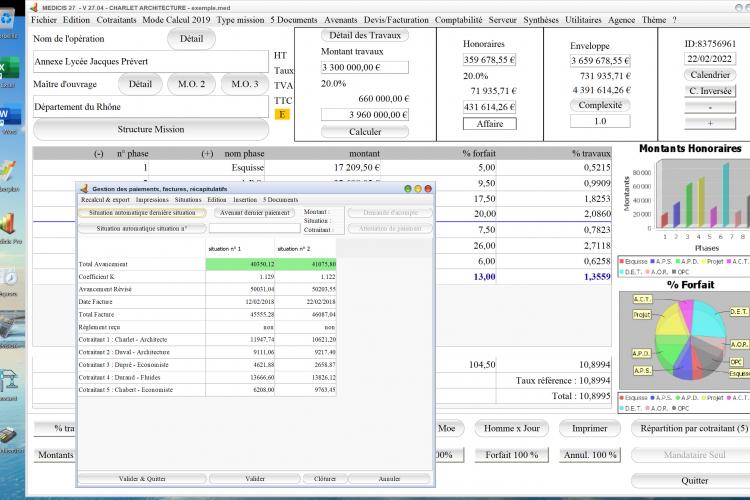The image size is (750, 500).
Task: Open Situations menu in payments dialog
Action: pos(188,200)
